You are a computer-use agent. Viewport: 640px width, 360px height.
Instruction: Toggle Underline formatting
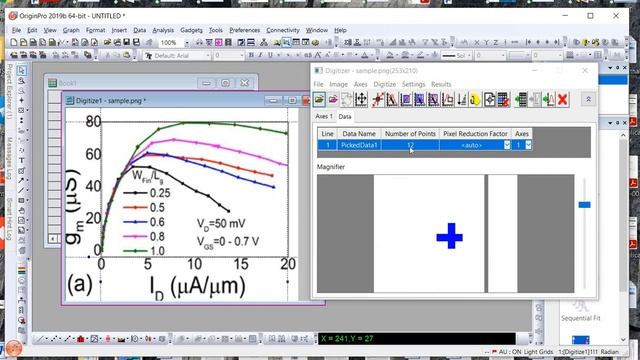[x=270, y=55]
